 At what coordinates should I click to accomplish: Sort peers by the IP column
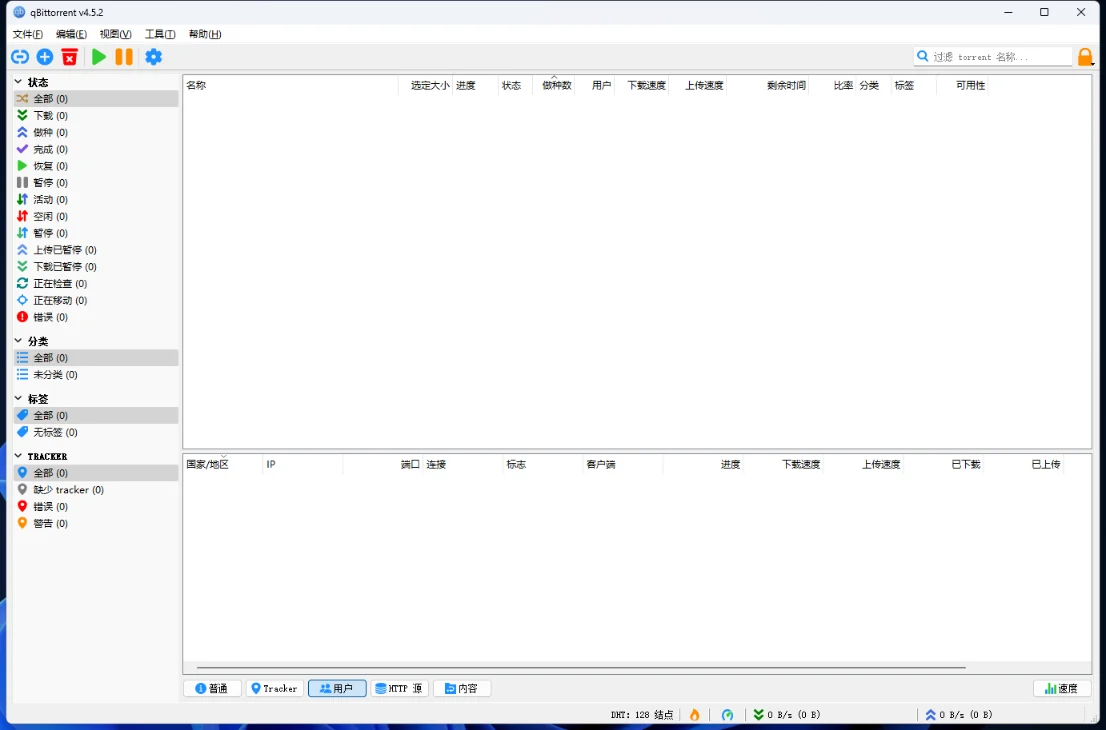303,464
